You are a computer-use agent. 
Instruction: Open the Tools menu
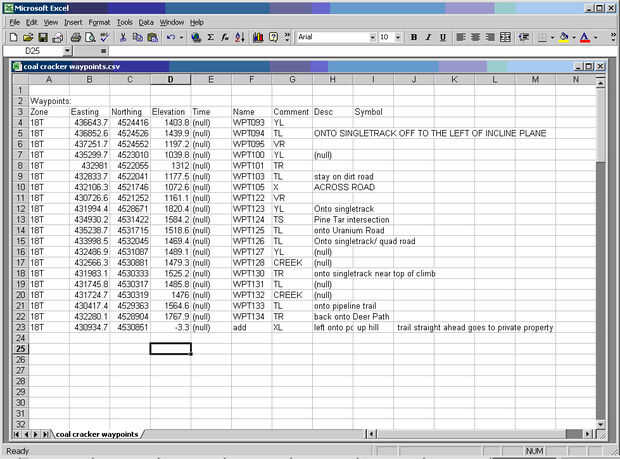pos(125,23)
